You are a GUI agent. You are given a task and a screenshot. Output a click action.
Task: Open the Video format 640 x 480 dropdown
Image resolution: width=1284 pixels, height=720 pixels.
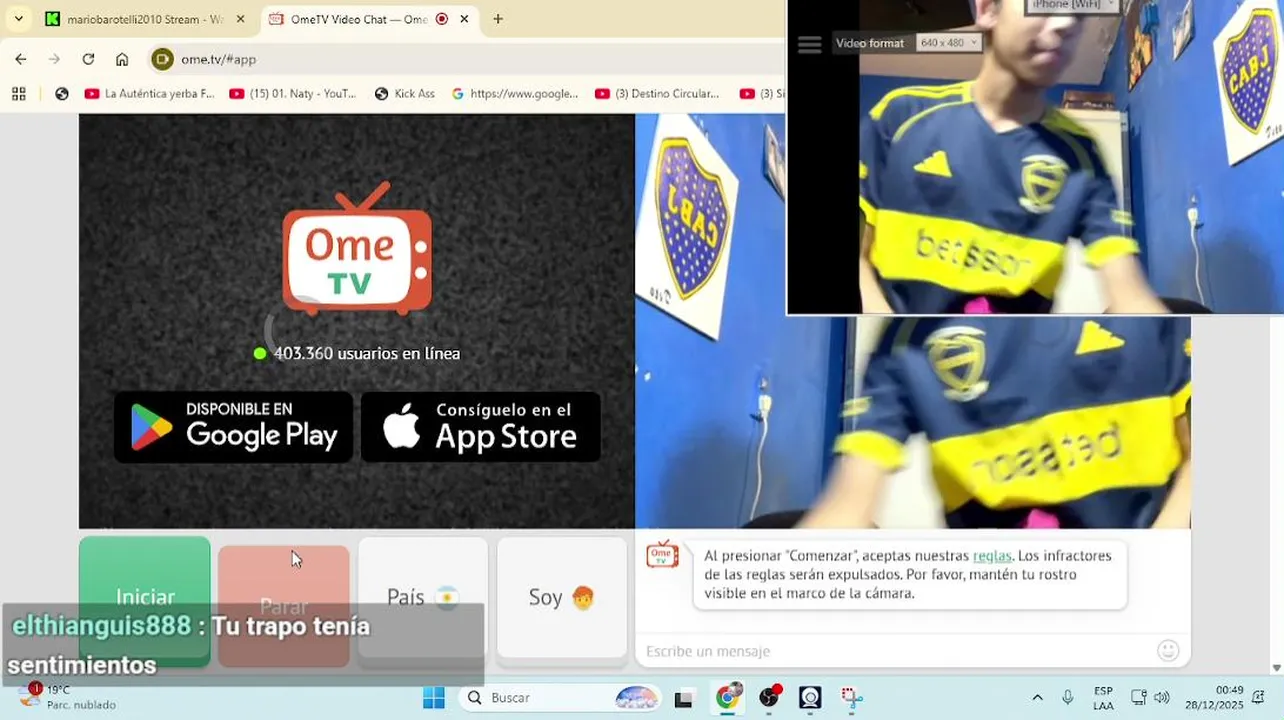[948, 43]
